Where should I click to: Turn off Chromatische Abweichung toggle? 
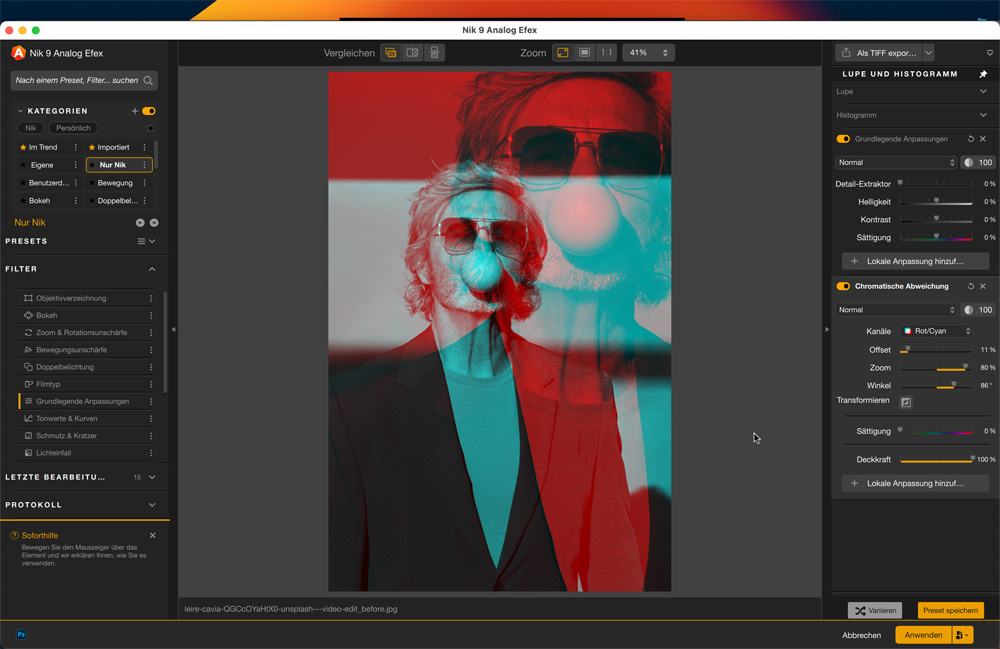coord(843,286)
